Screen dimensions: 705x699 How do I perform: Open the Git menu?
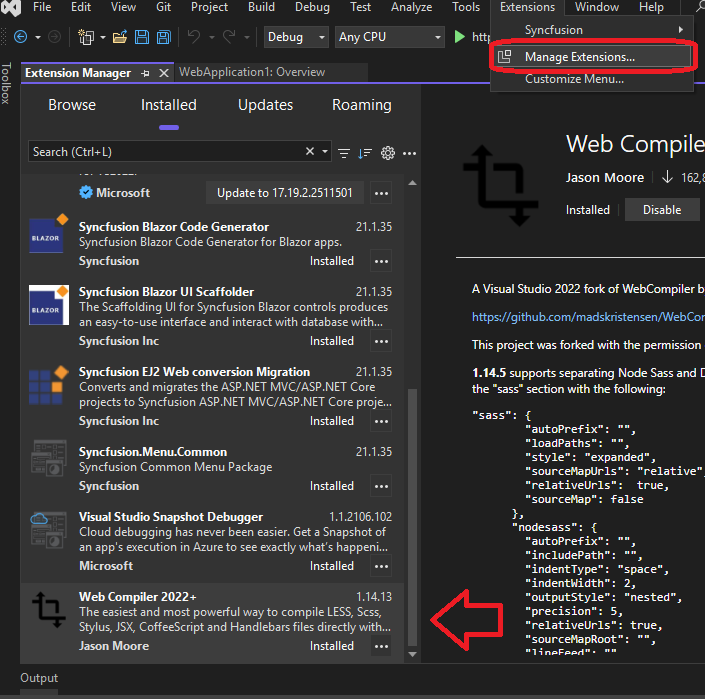(x=163, y=7)
